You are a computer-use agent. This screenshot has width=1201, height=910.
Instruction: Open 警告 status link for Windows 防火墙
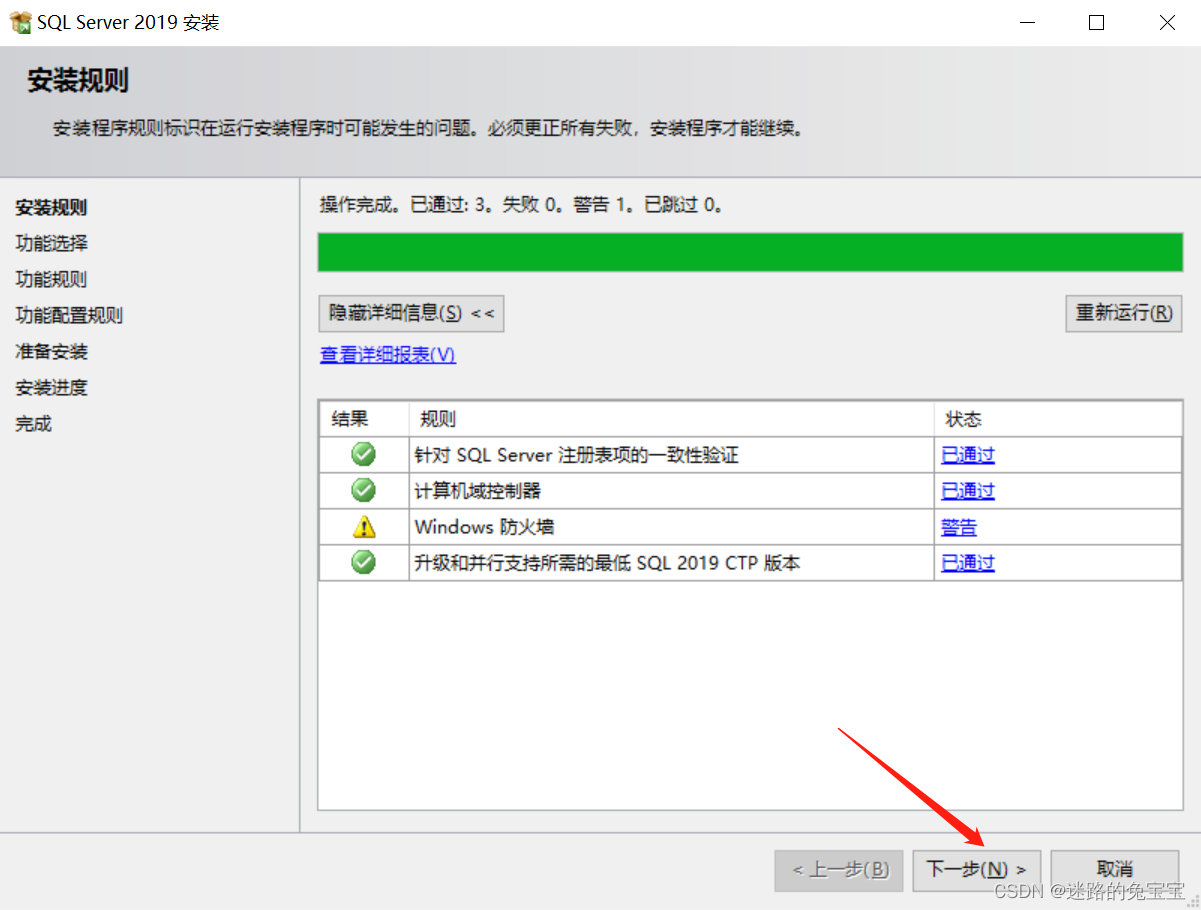(x=959, y=527)
